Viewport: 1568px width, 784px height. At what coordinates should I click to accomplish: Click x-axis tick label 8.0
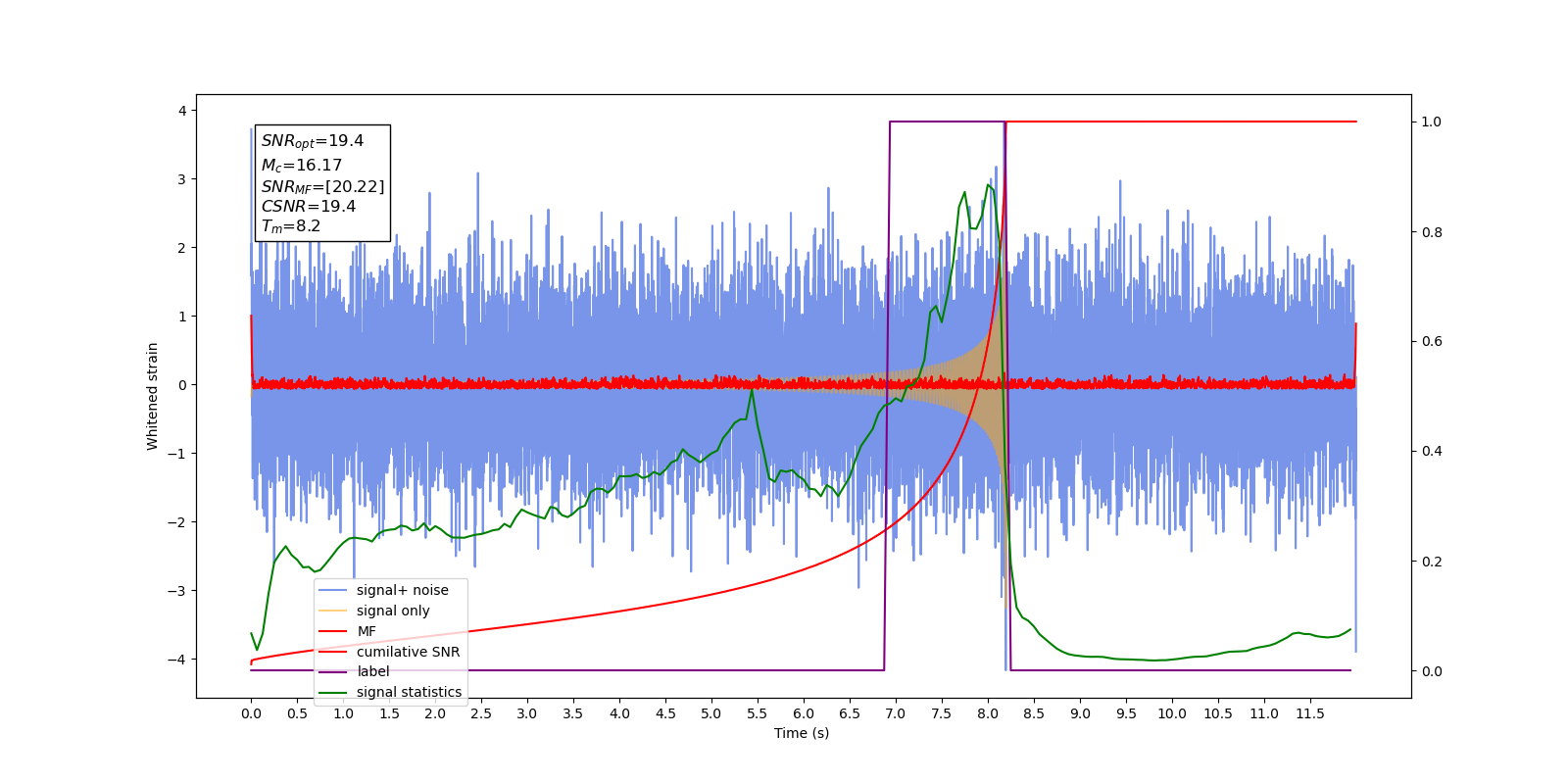click(988, 713)
